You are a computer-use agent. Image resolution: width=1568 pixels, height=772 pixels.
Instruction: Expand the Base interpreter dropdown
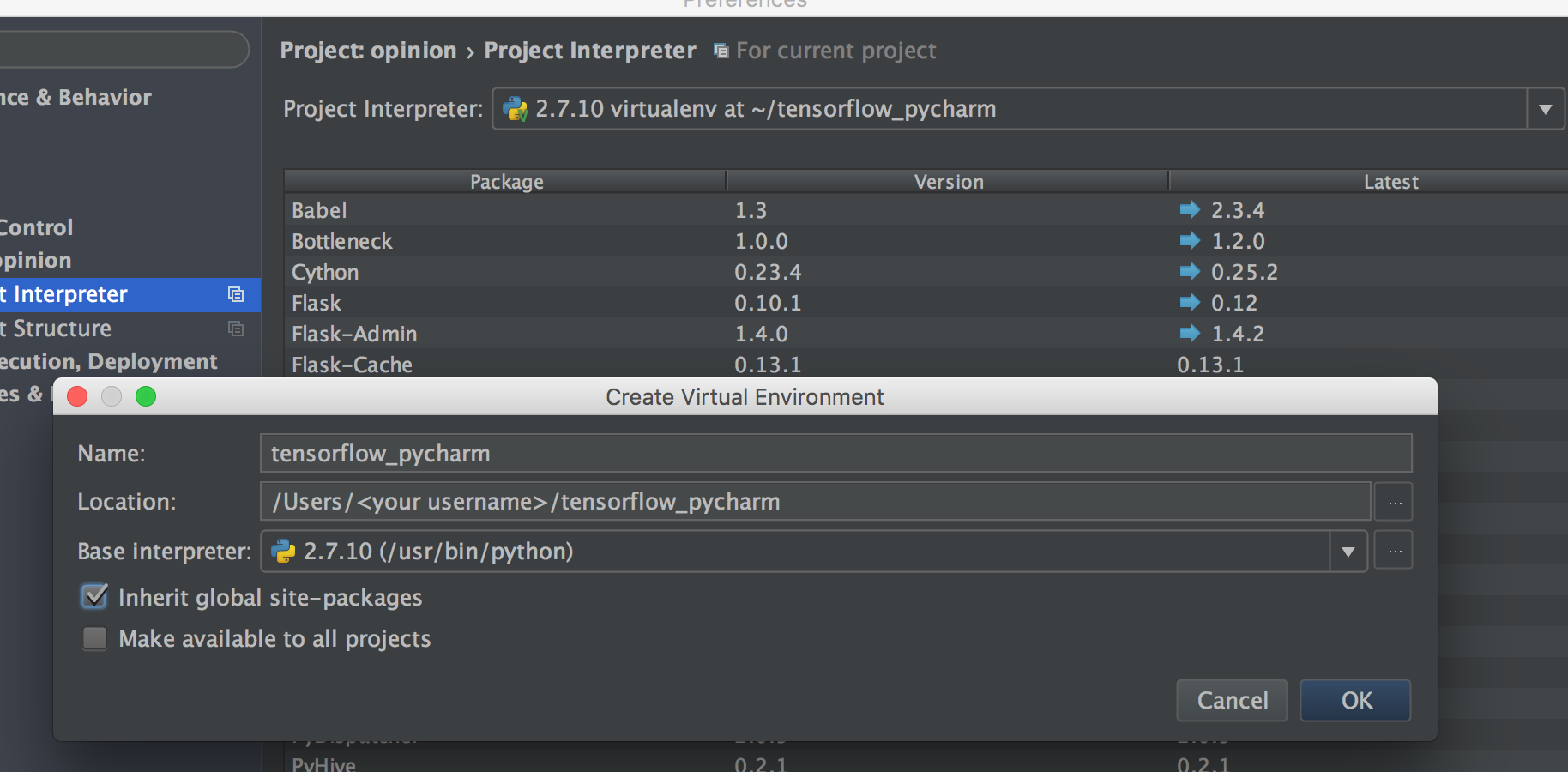tap(1348, 551)
